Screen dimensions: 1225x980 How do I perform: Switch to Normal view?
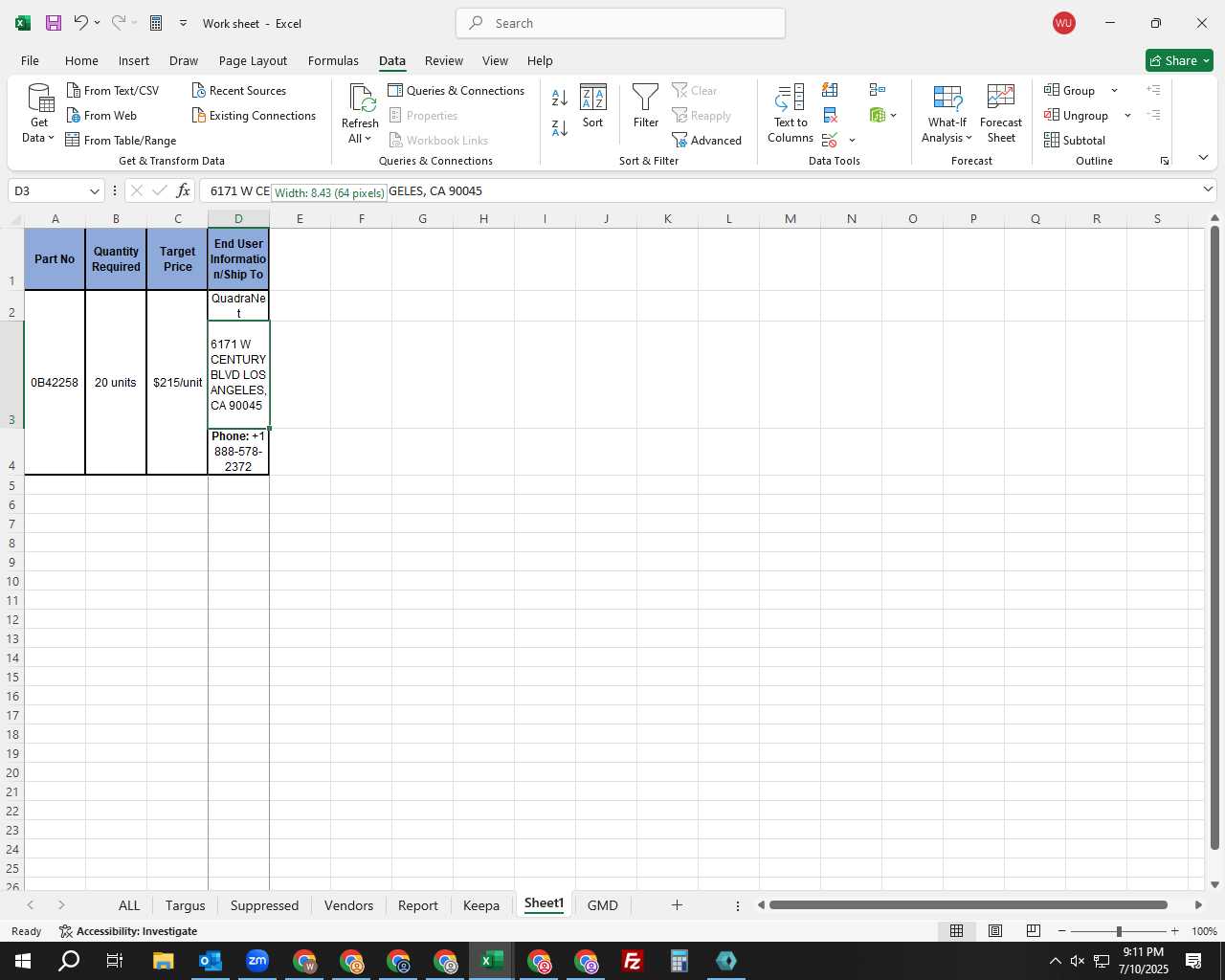[x=956, y=930]
